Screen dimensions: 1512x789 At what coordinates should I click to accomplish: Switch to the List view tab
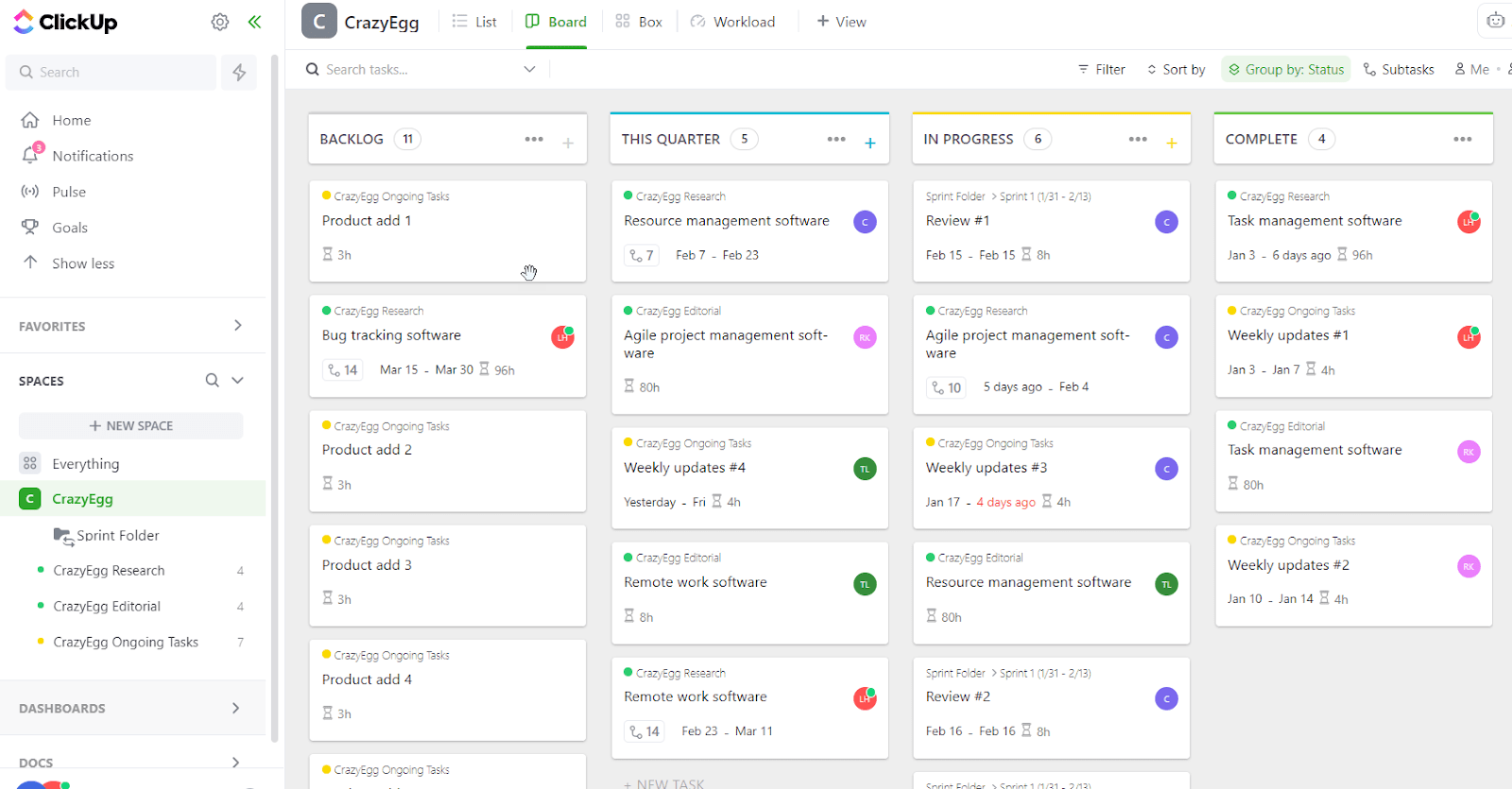[474, 22]
